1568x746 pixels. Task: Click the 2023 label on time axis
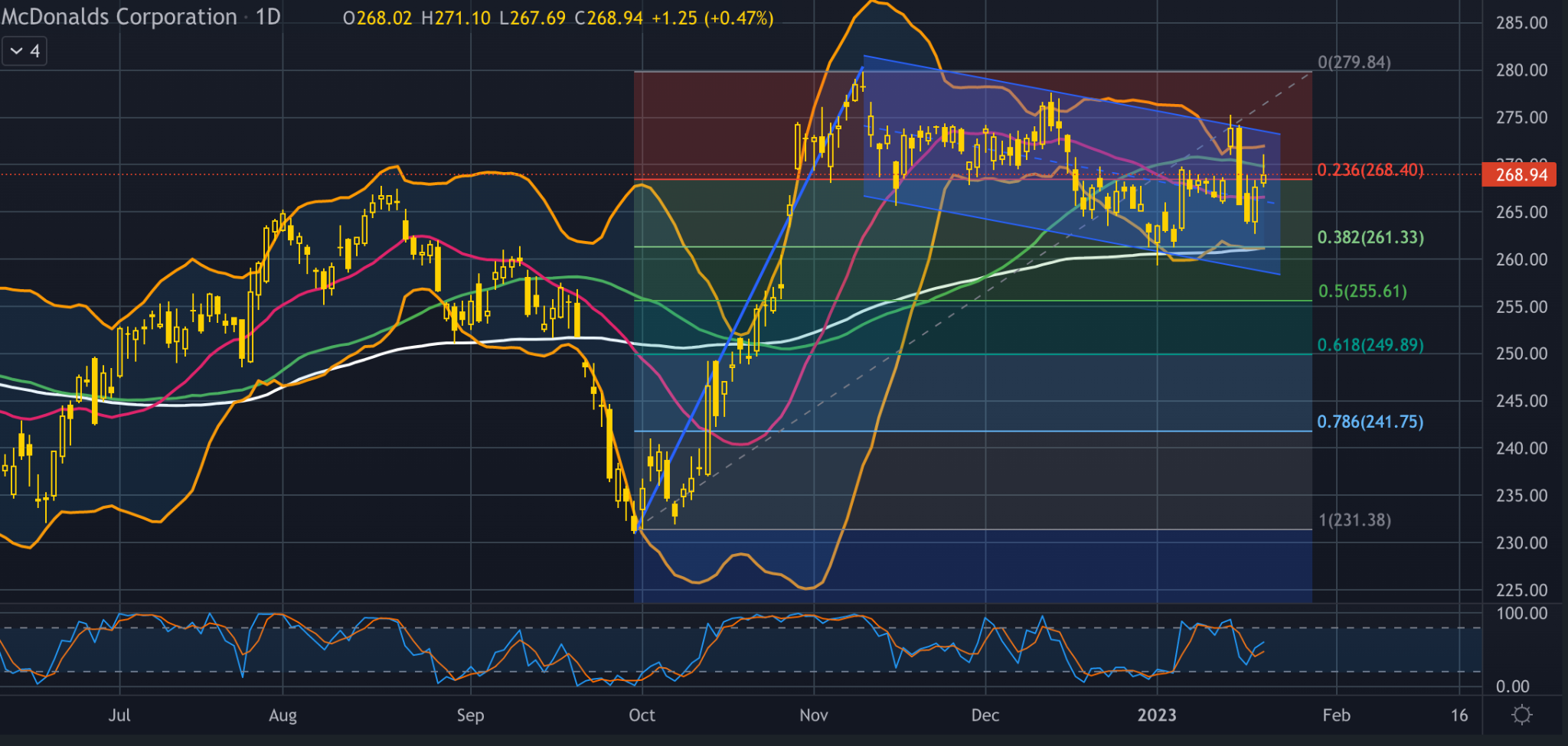(x=1156, y=715)
